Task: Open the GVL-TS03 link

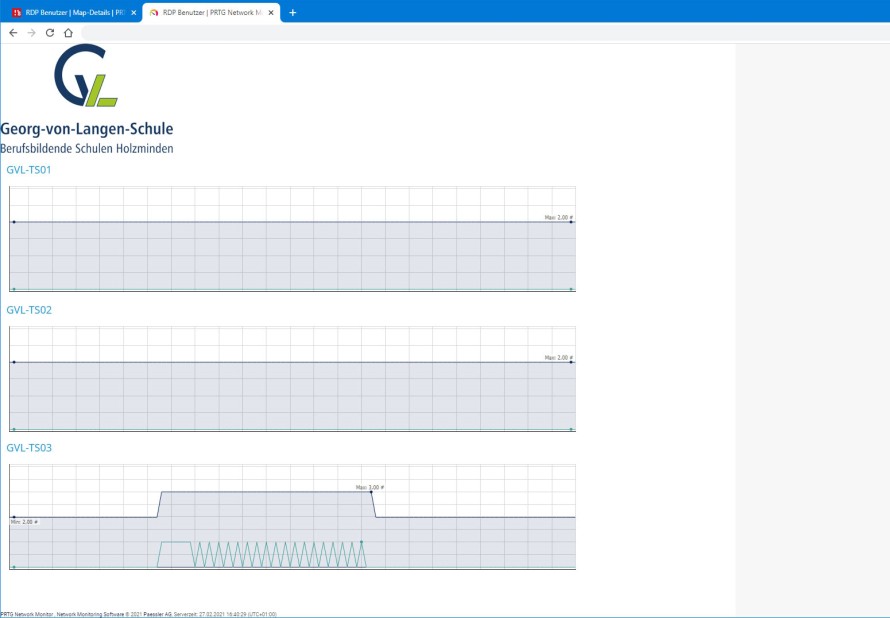Action: point(29,448)
